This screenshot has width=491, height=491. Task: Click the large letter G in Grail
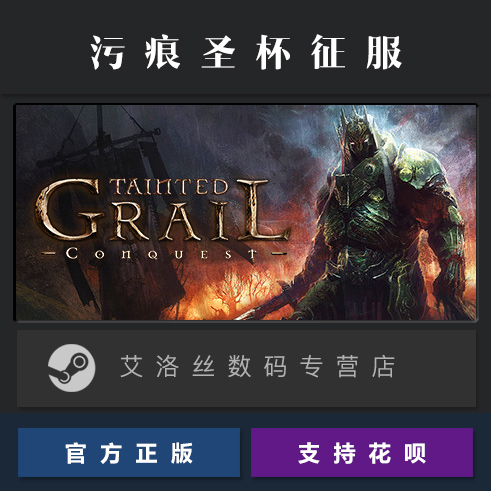point(68,209)
